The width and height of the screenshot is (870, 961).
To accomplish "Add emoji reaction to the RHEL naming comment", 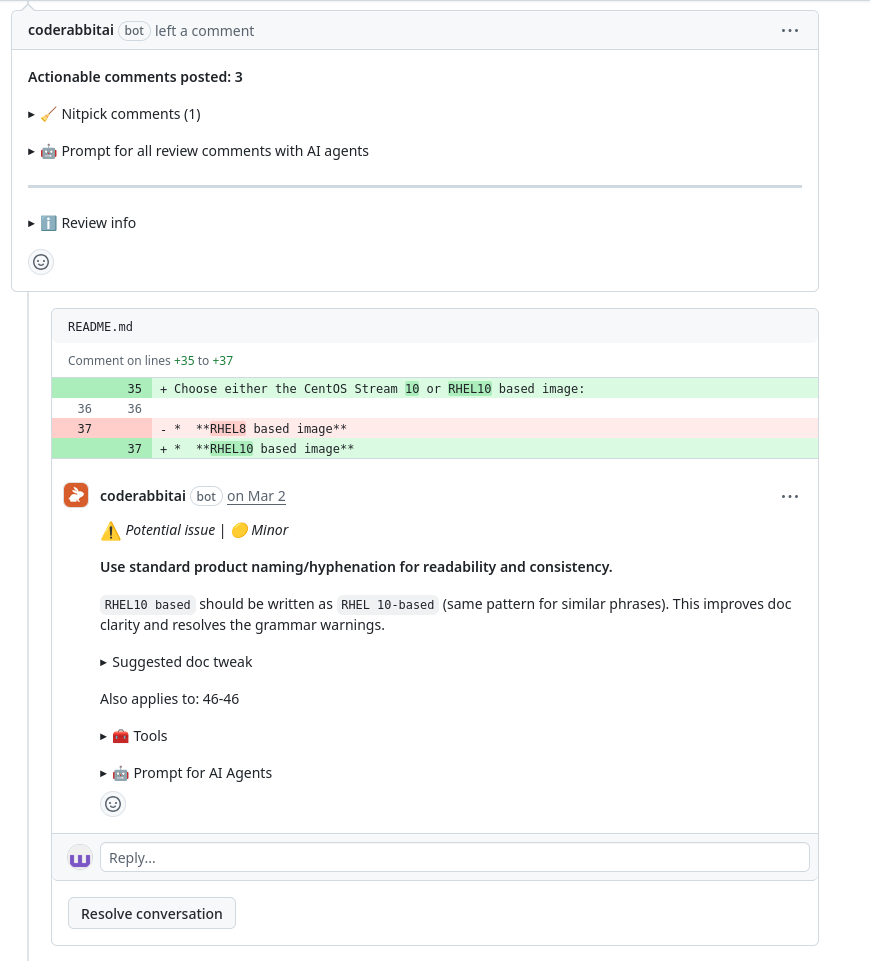I will click(113, 803).
